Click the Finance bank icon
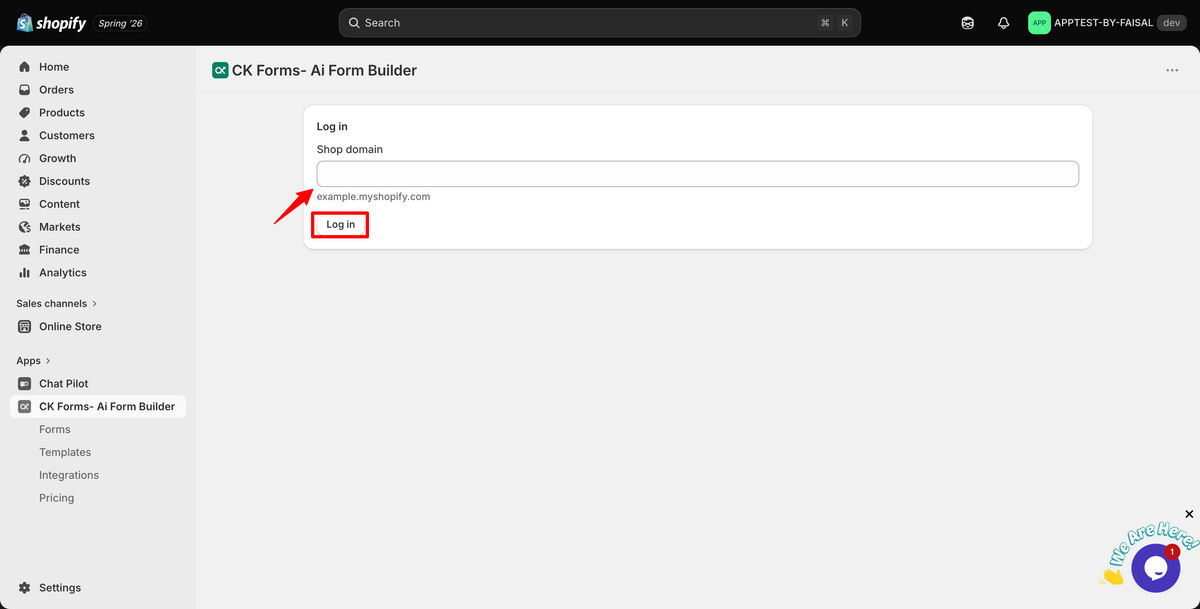The width and height of the screenshot is (1200, 609). coord(25,250)
